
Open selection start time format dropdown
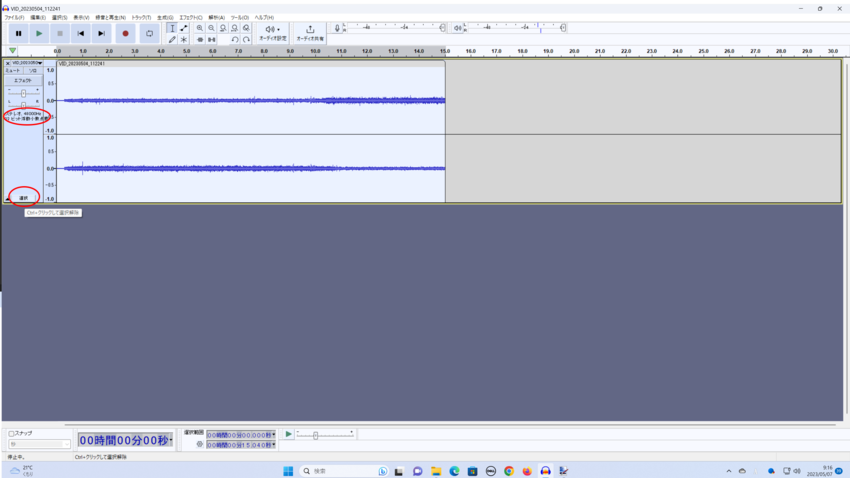[x=274, y=435]
